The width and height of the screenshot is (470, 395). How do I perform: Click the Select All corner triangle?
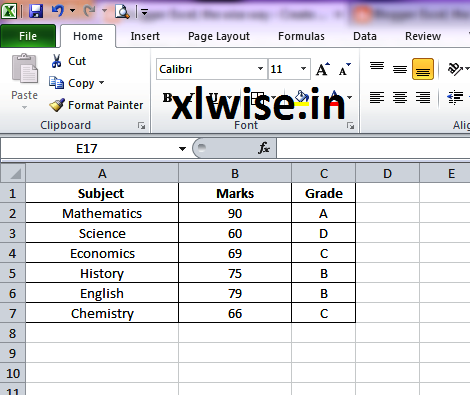point(13,173)
